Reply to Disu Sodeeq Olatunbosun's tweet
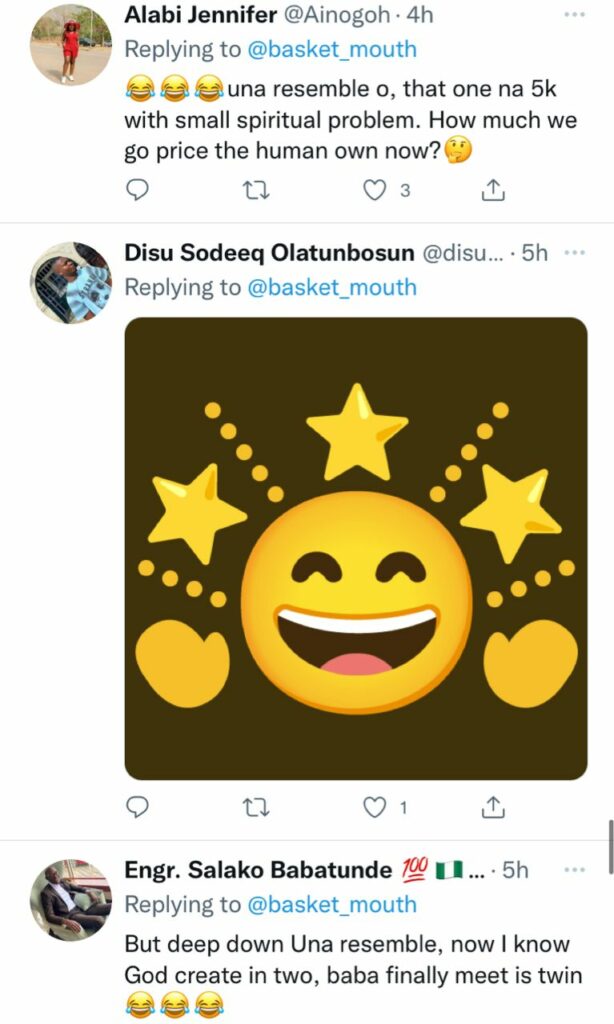 [x=137, y=808]
